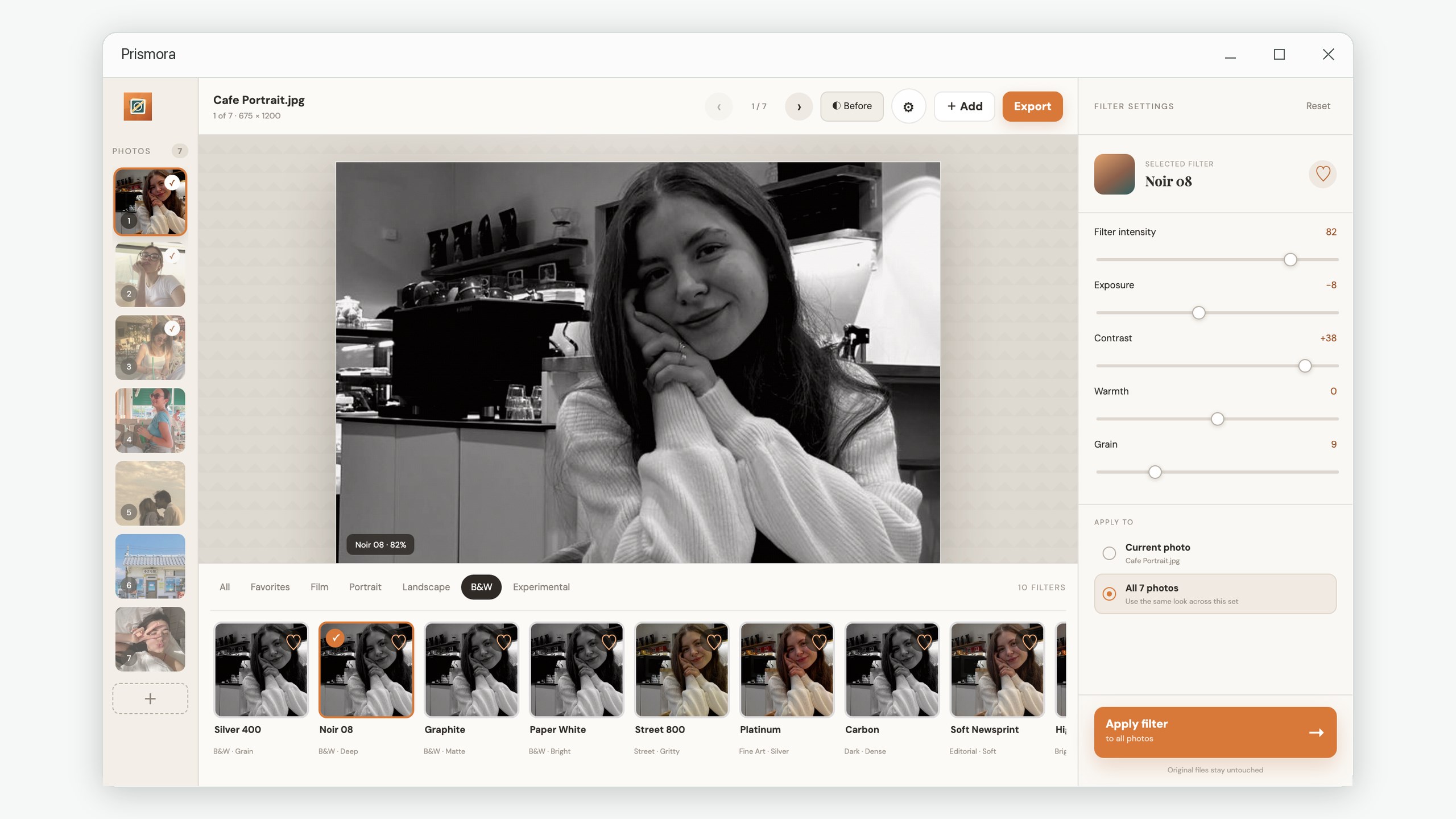1456x819 pixels.
Task: Toggle the checkmark on photo 3 thumbnail
Action: (172, 328)
